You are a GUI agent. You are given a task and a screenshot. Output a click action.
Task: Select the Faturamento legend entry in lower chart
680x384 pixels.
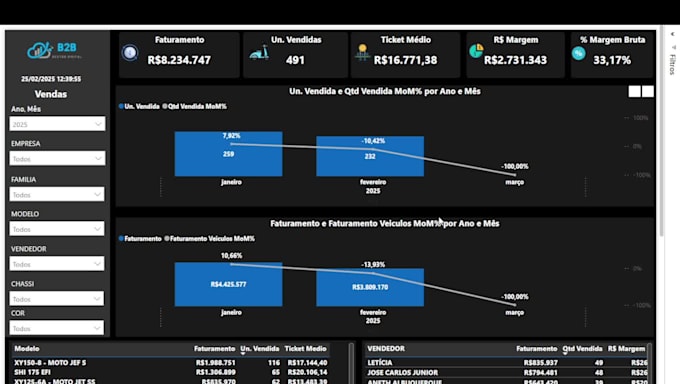[x=140, y=239]
